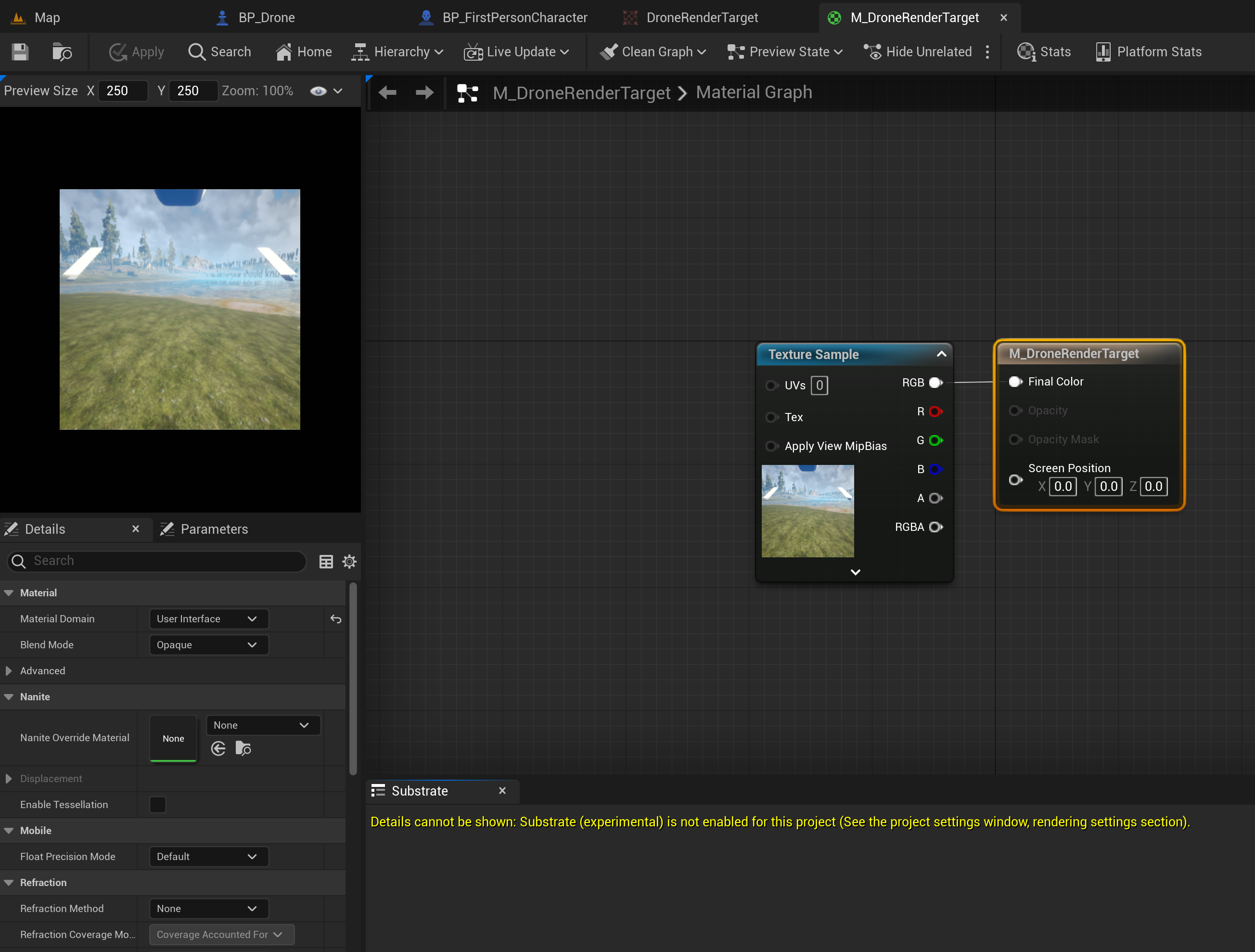The width and height of the screenshot is (1255, 952).
Task: Save the material asset with floppy icon
Action: point(20,51)
